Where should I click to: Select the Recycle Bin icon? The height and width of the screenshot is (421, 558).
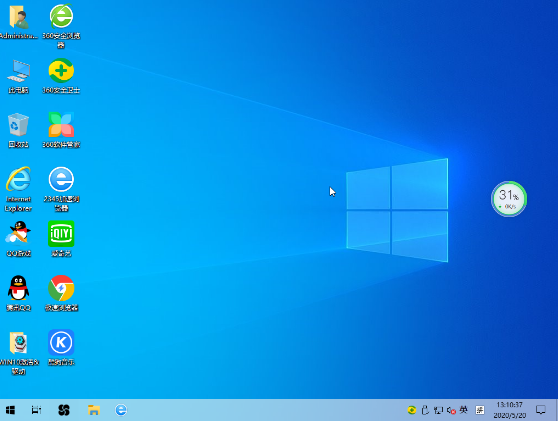[19, 125]
